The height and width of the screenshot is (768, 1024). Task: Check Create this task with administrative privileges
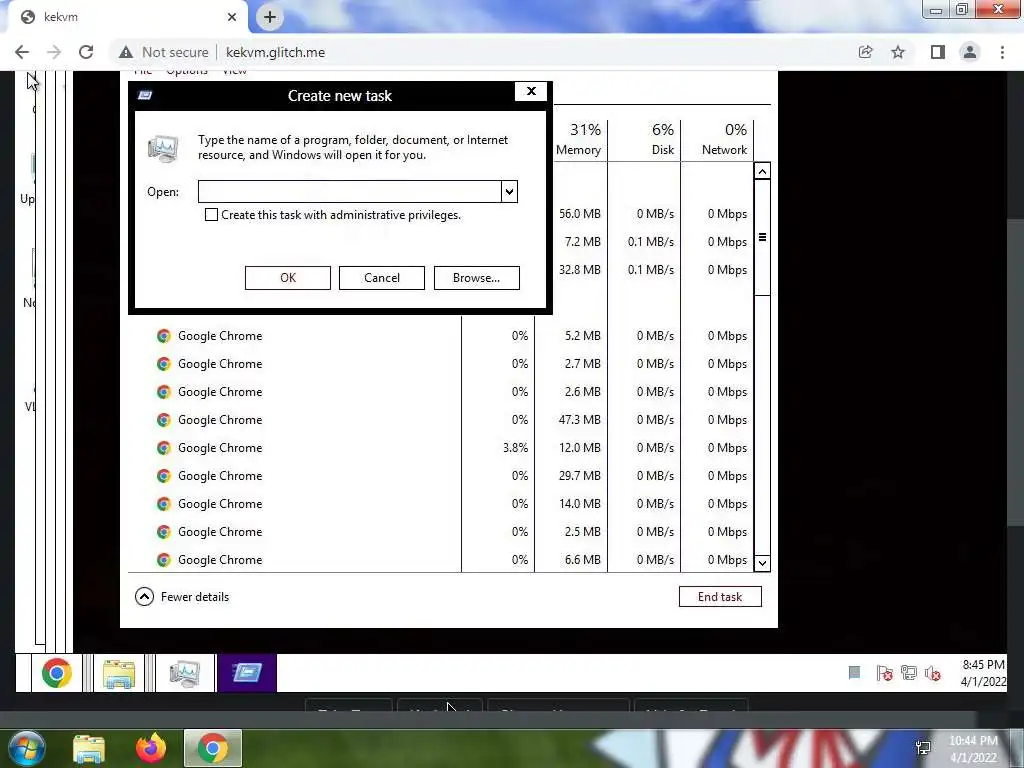[x=211, y=215]
